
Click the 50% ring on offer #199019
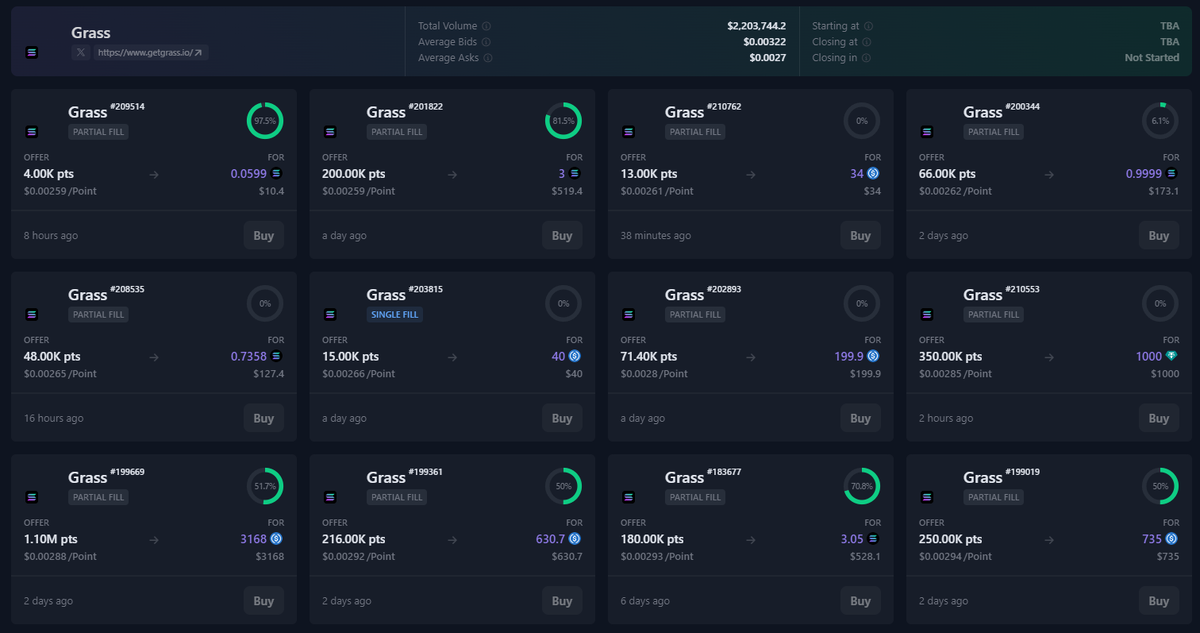click(x=1160, y=486)
